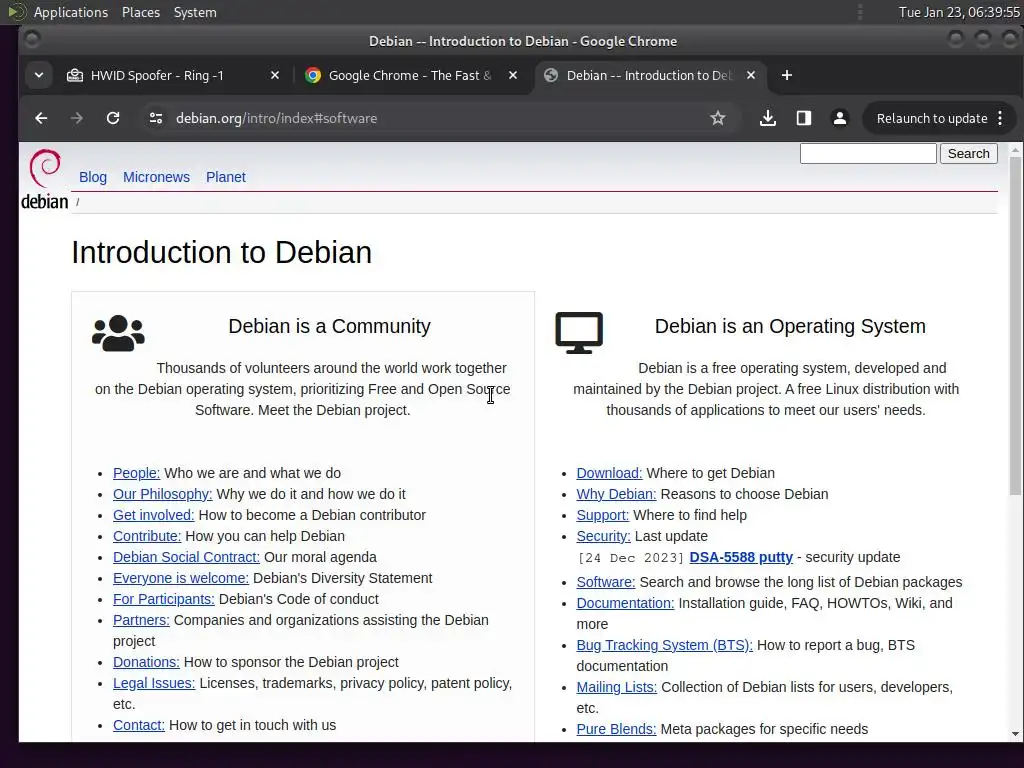1024x768 pixels.
Task: Open Debian Social Contract link
Action: pos(186,557)
